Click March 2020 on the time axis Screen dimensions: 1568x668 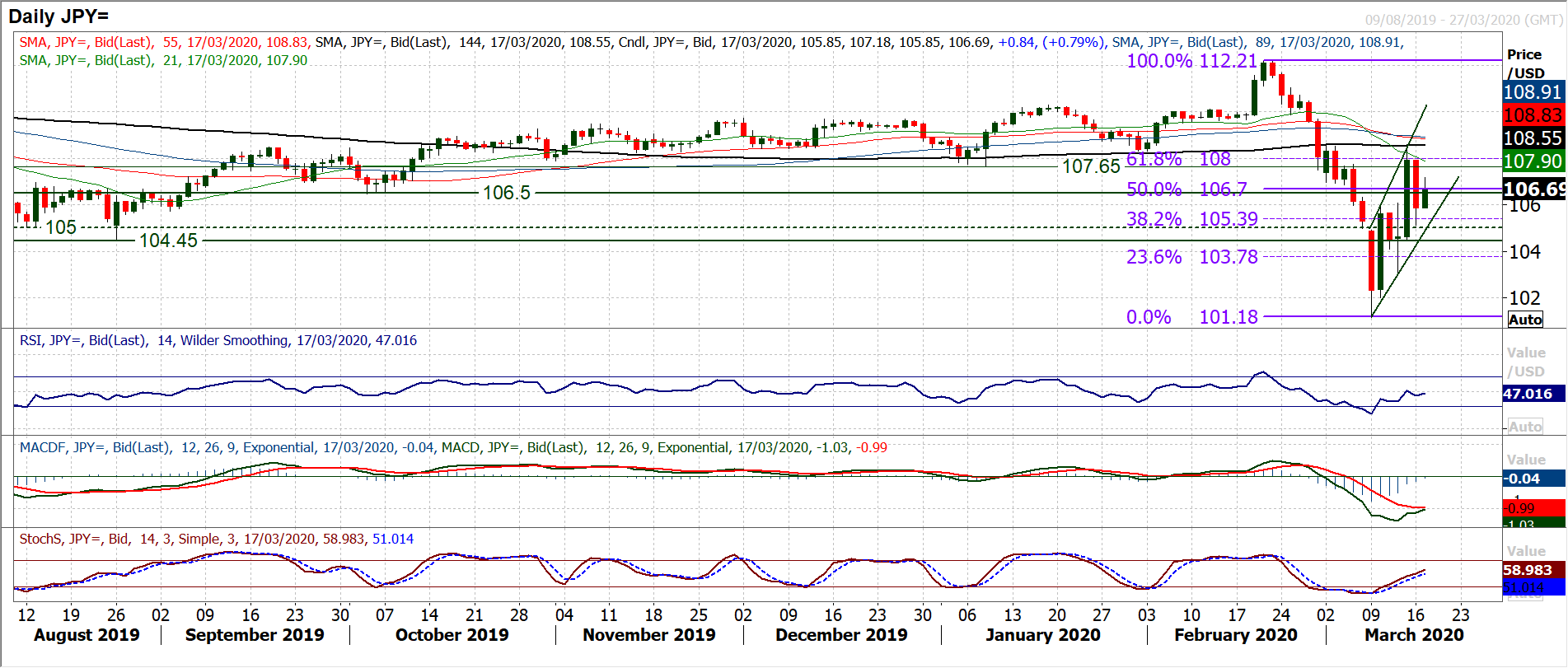coord(1414,635)
